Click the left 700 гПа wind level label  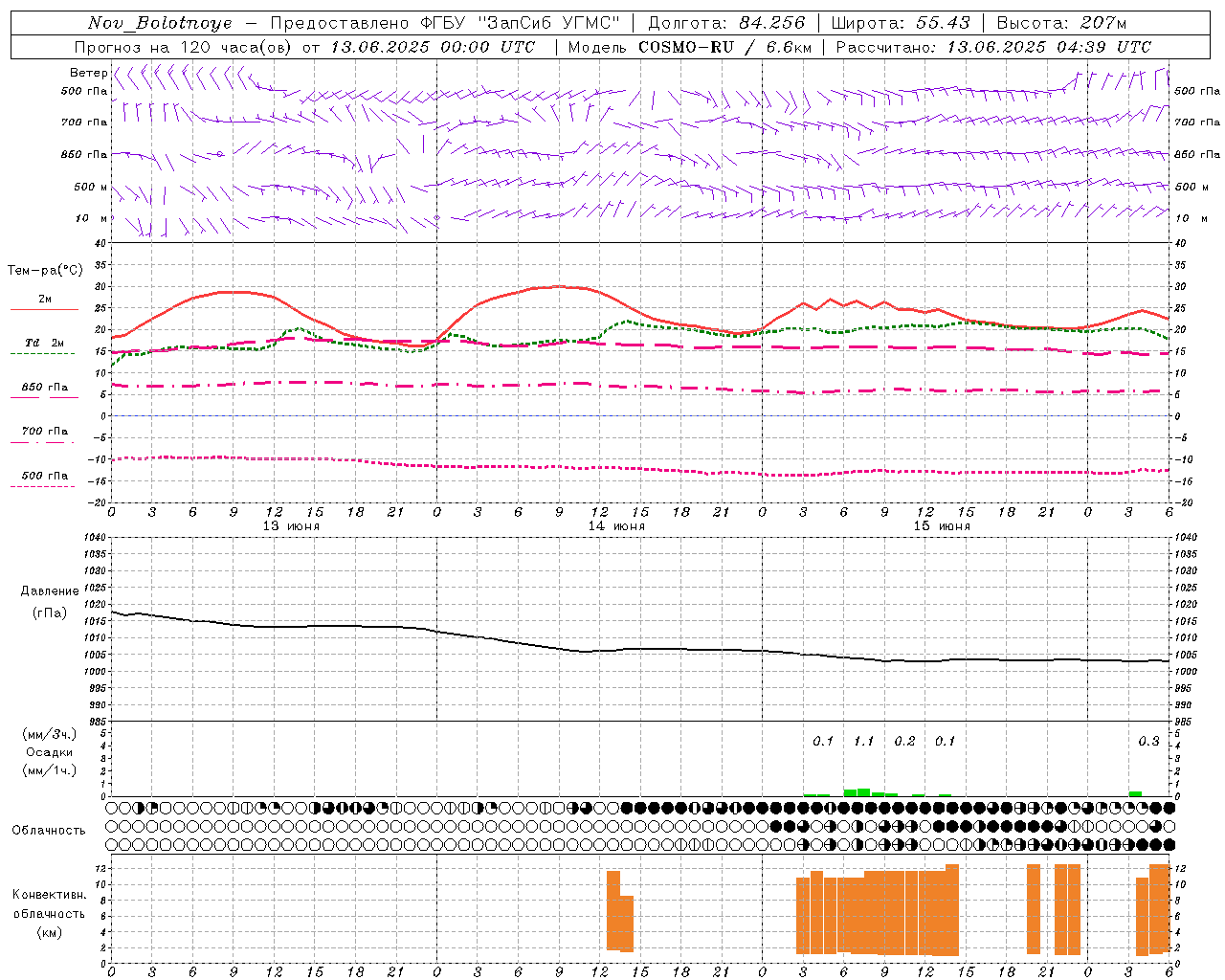coord(84,122)
